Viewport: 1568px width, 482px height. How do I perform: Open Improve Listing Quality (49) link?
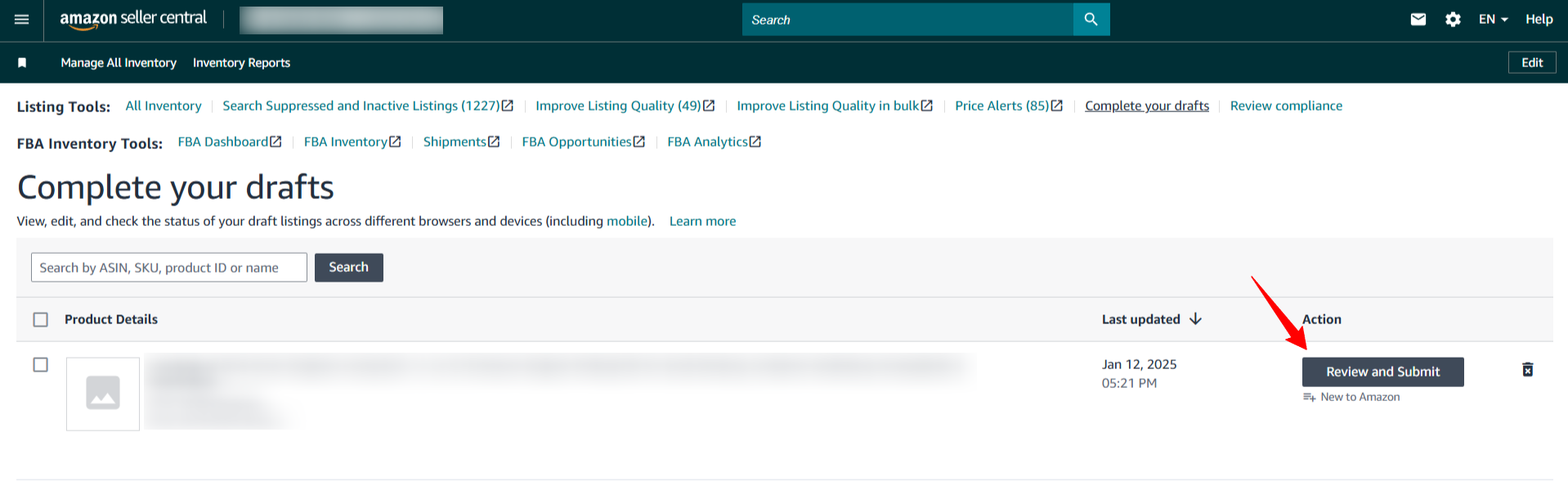coord(625,106)
